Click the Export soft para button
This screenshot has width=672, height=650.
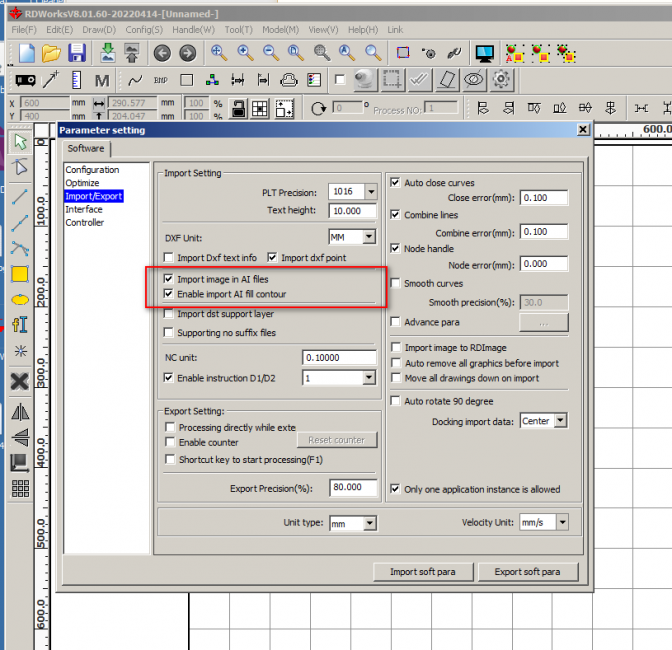point(527,572)
